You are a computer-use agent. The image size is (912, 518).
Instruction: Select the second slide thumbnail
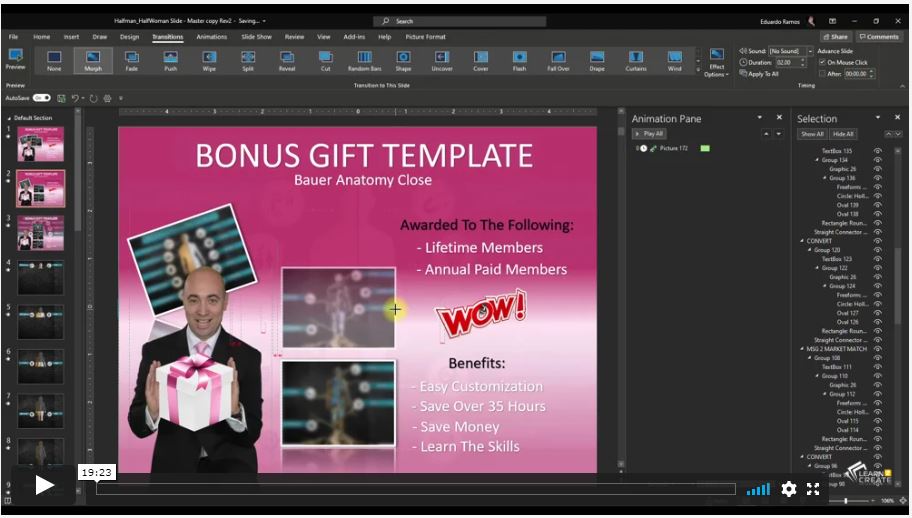click(x=41, y=187)
